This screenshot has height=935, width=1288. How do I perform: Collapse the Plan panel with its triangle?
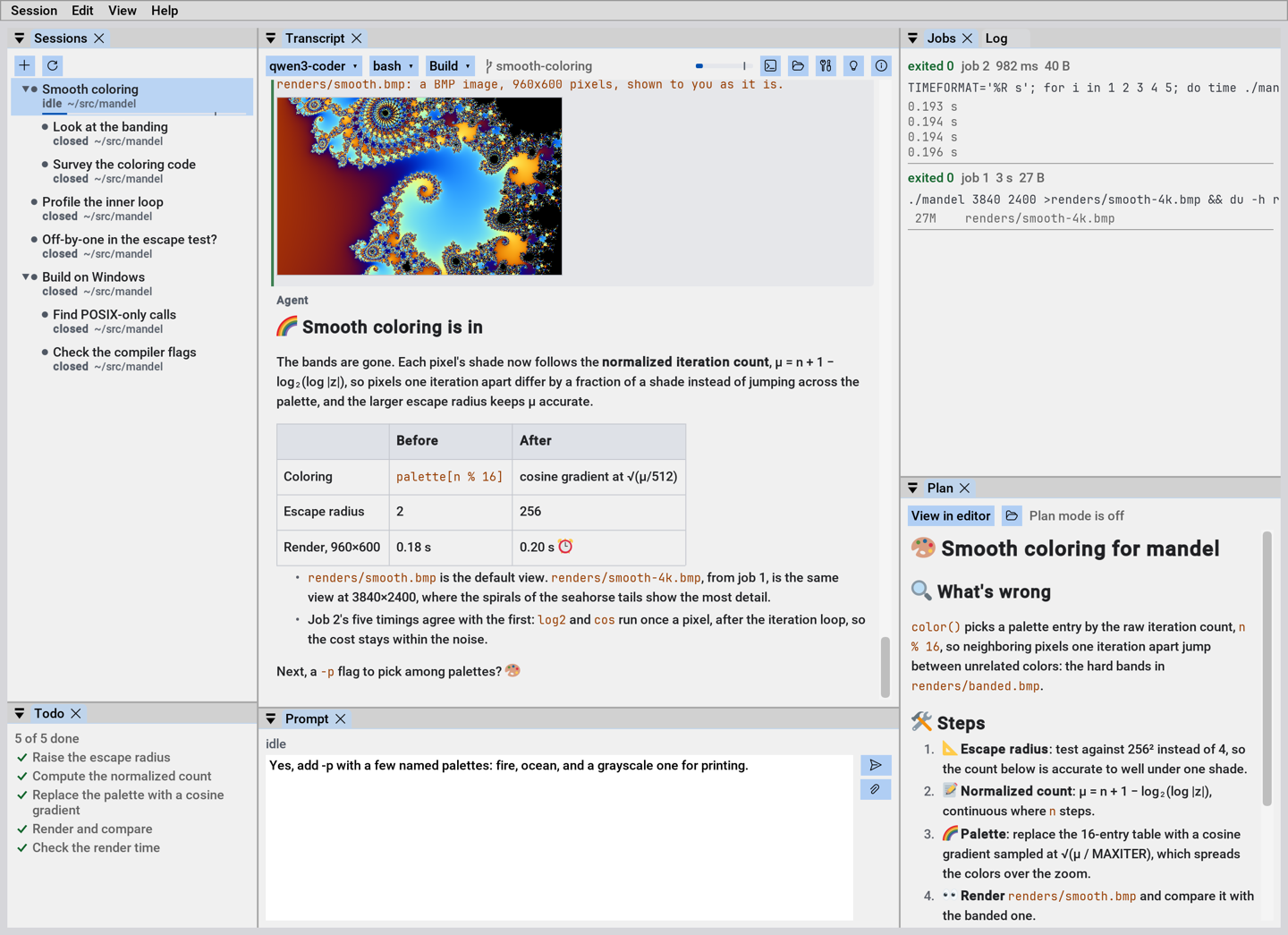[912, 488]
